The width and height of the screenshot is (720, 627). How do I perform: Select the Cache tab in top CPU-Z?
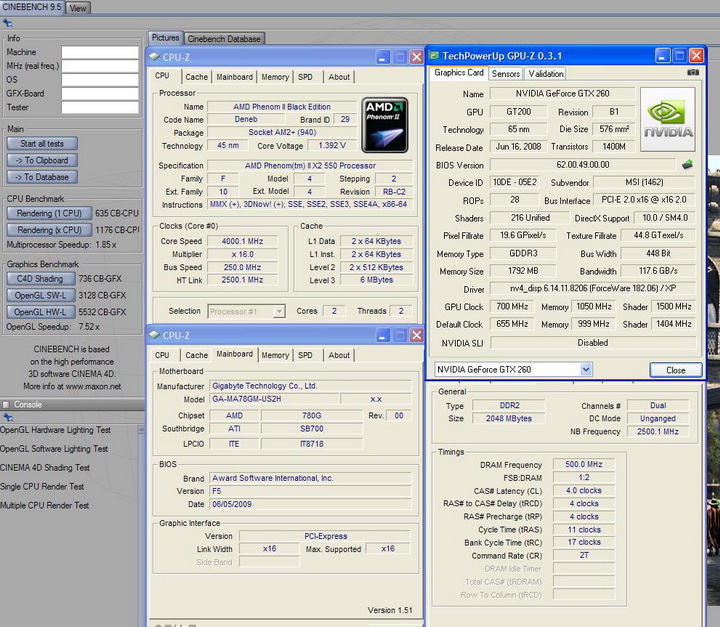pyautogui.click(x=197, y=76)
